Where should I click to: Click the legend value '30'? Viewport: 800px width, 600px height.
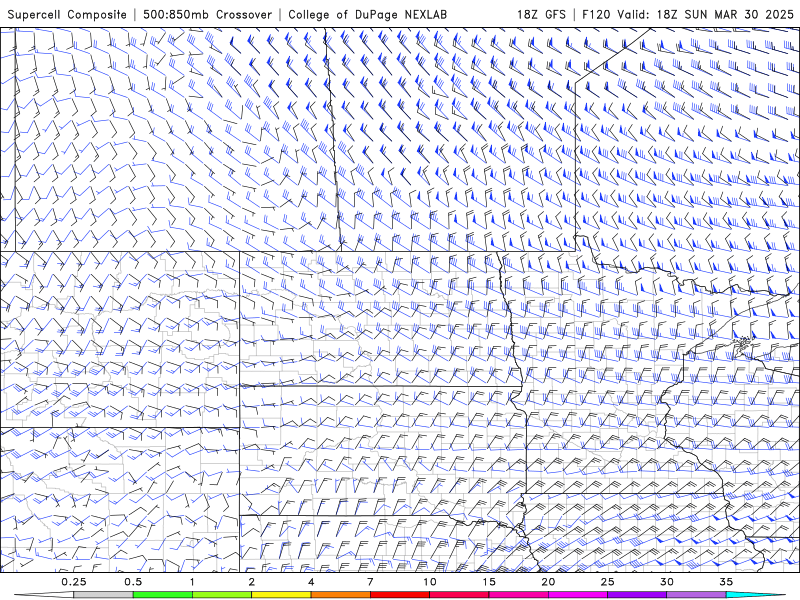[666, 582]
